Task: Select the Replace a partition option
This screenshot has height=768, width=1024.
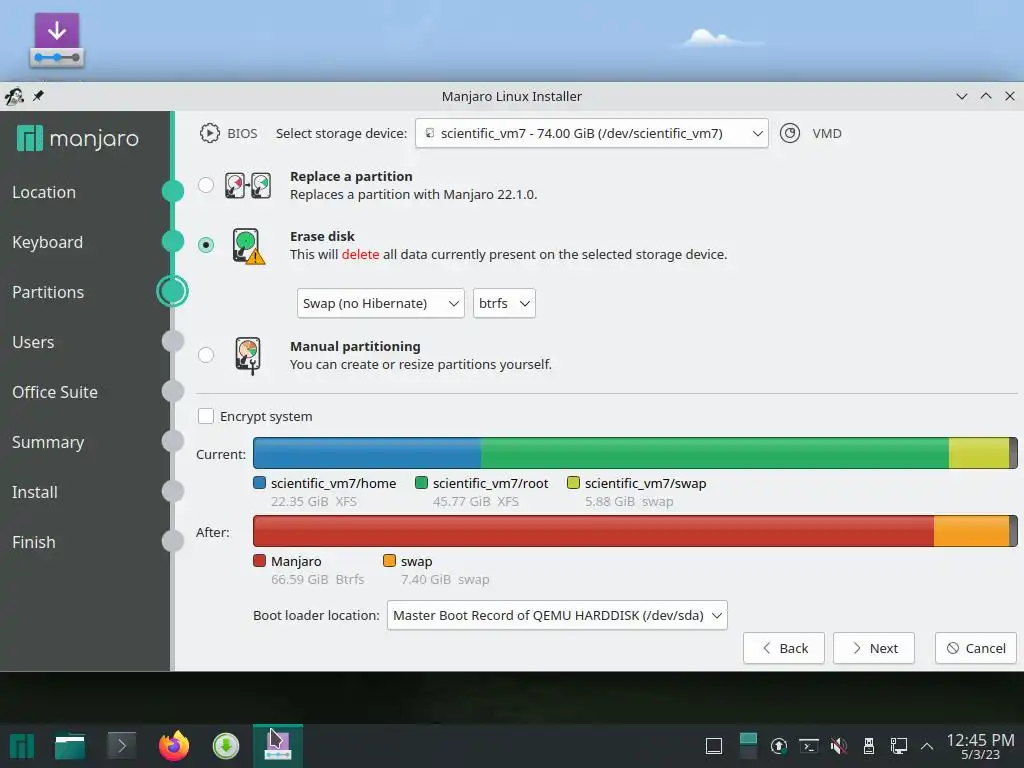Action: pyautogui.click(x=206, y=185)
